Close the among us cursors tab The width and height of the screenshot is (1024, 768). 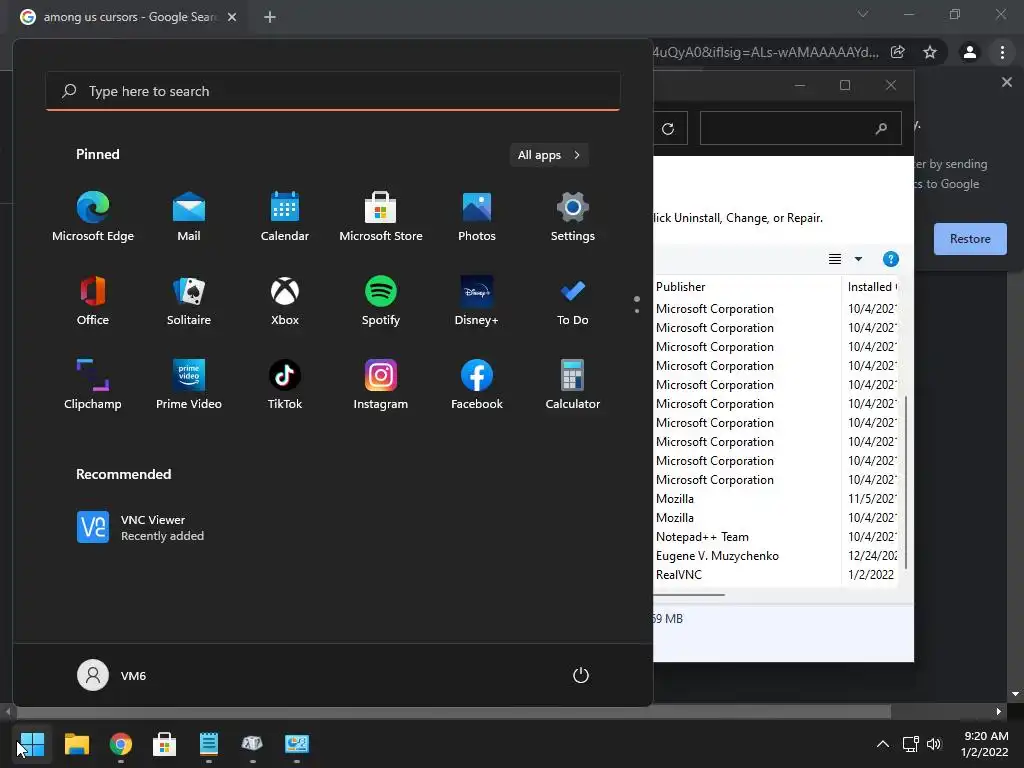(232, 17)
